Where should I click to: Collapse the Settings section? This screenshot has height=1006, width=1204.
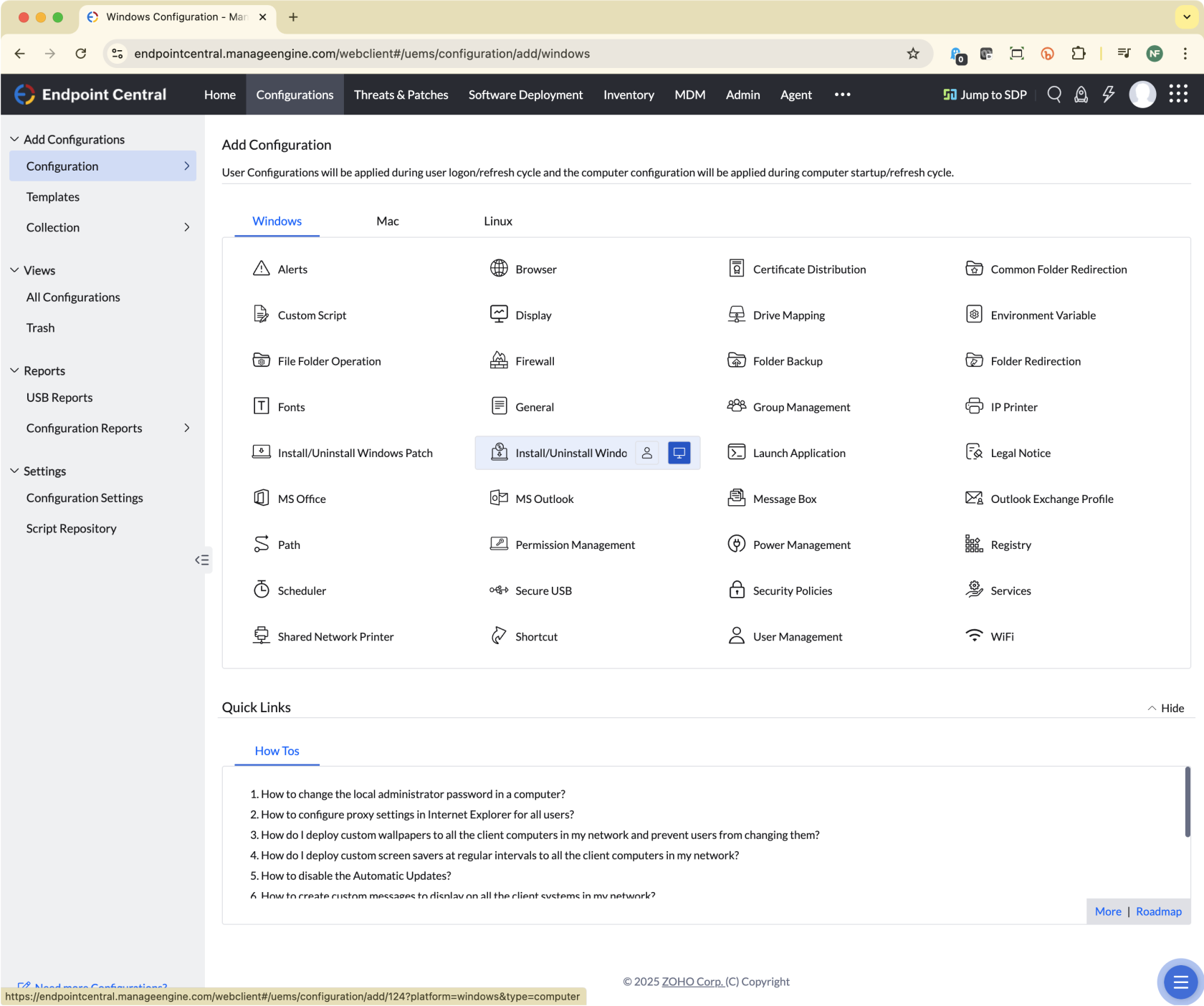pos(14,471)
